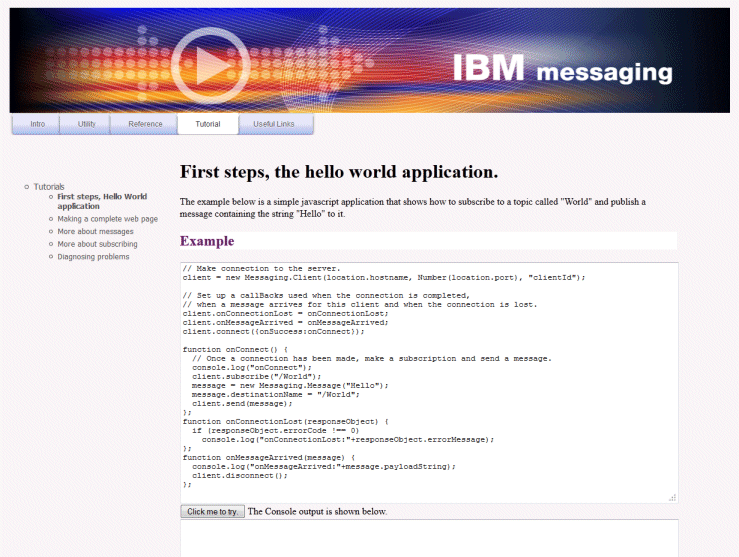Image resolution: width=739 pixels, height=557 pixels.
Task: Click the IBM messaging logo text
Action: point(562,69)
